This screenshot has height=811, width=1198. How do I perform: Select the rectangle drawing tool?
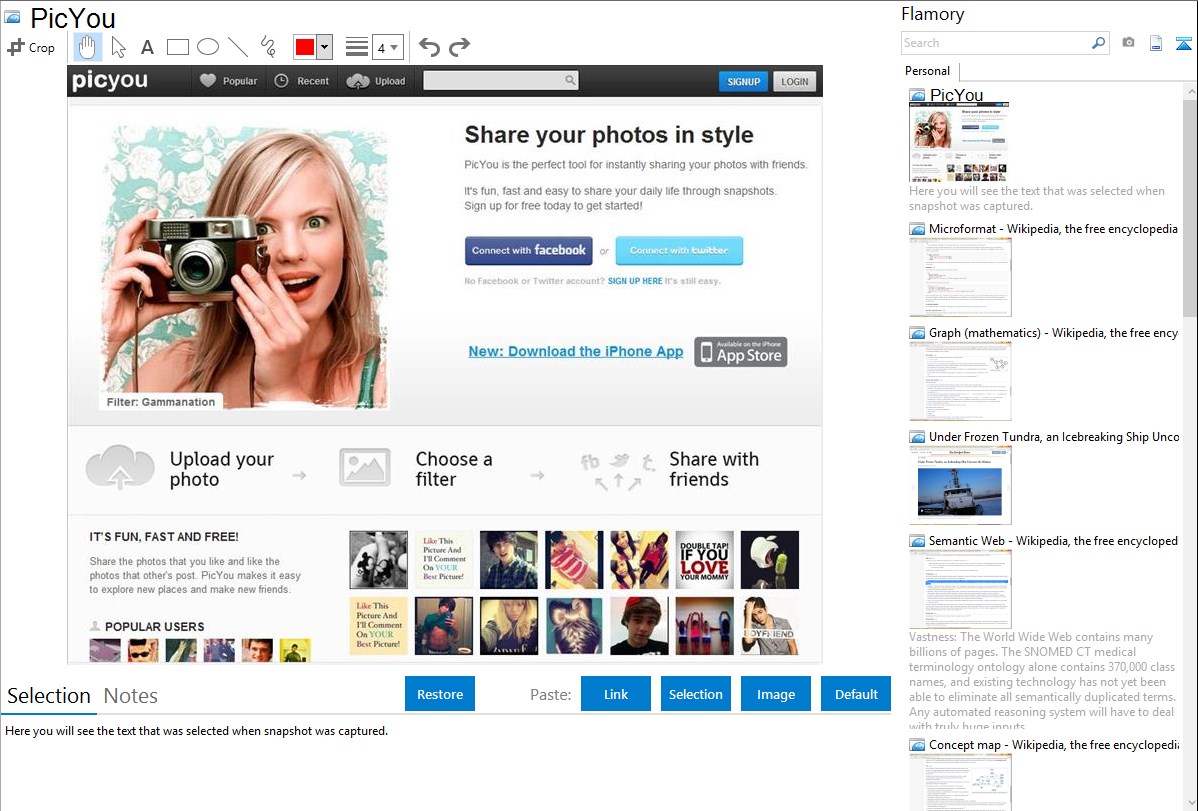177,47
